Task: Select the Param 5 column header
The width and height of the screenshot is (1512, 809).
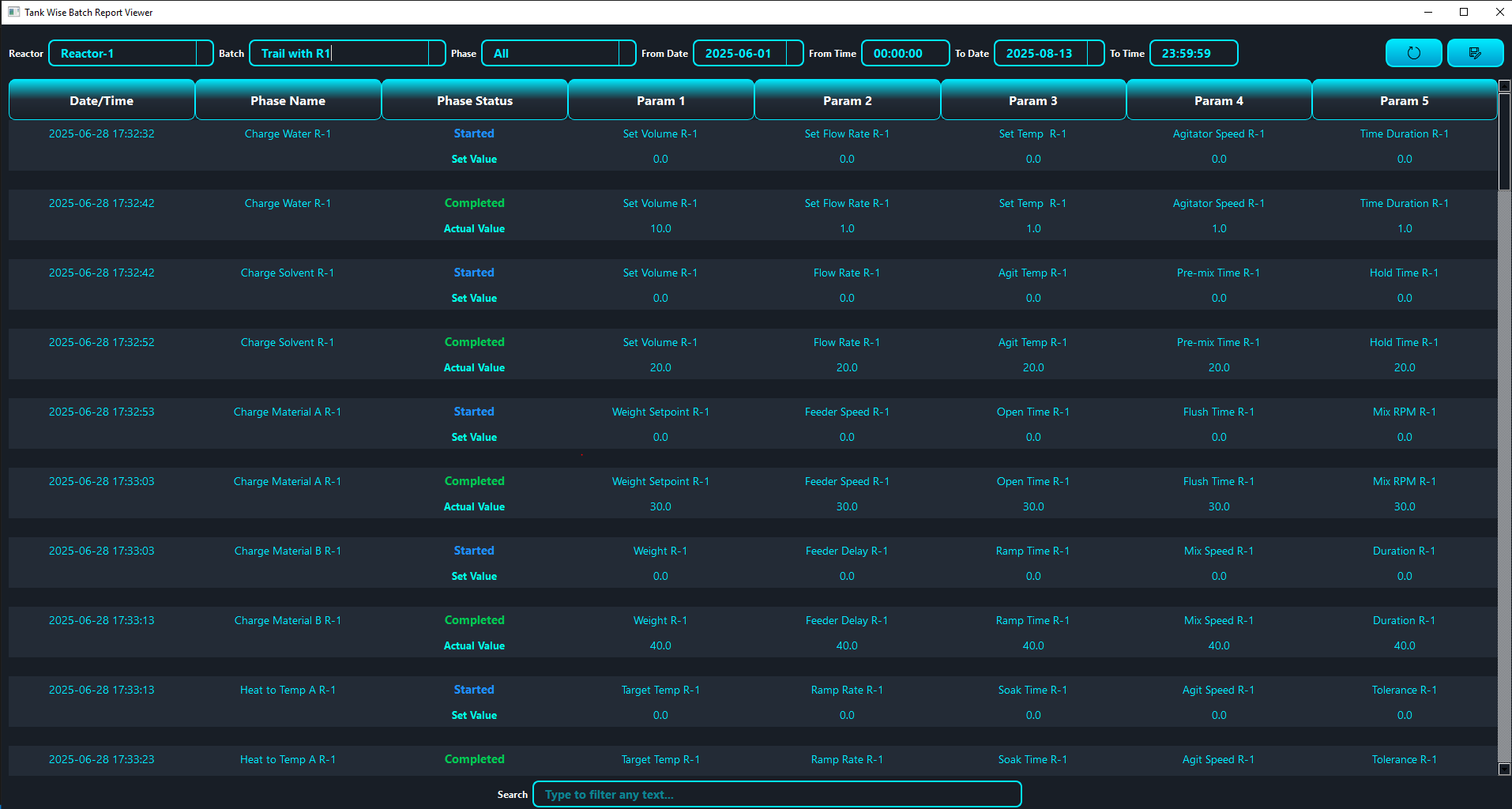Action: [x=1404, y=100]
